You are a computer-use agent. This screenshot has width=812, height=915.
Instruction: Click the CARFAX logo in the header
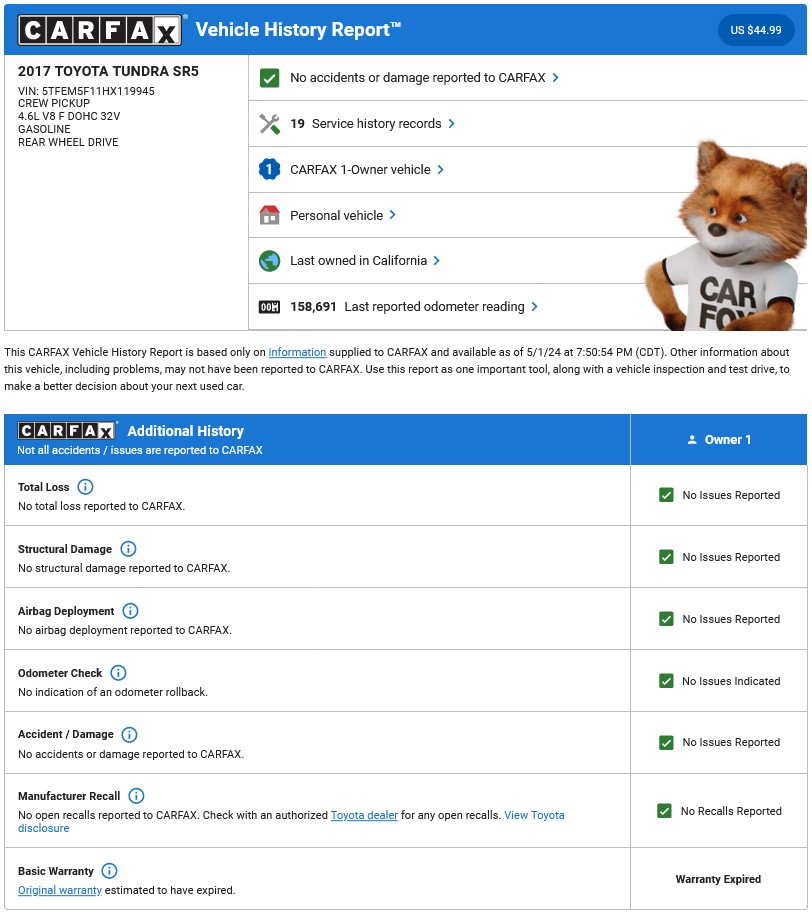(100, 30)
